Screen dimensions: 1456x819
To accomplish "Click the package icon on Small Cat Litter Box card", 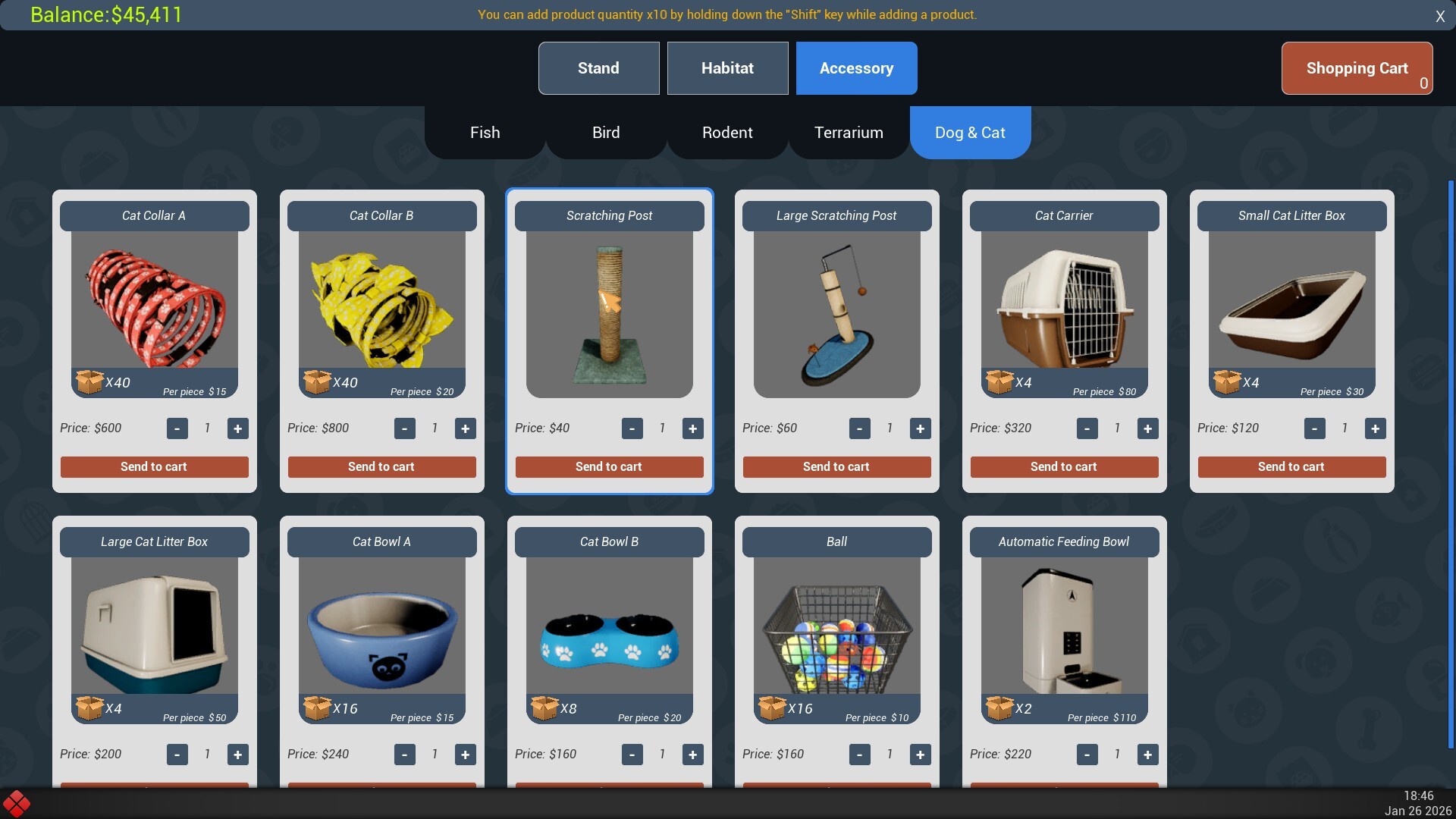I will (x=1226, y=381).
